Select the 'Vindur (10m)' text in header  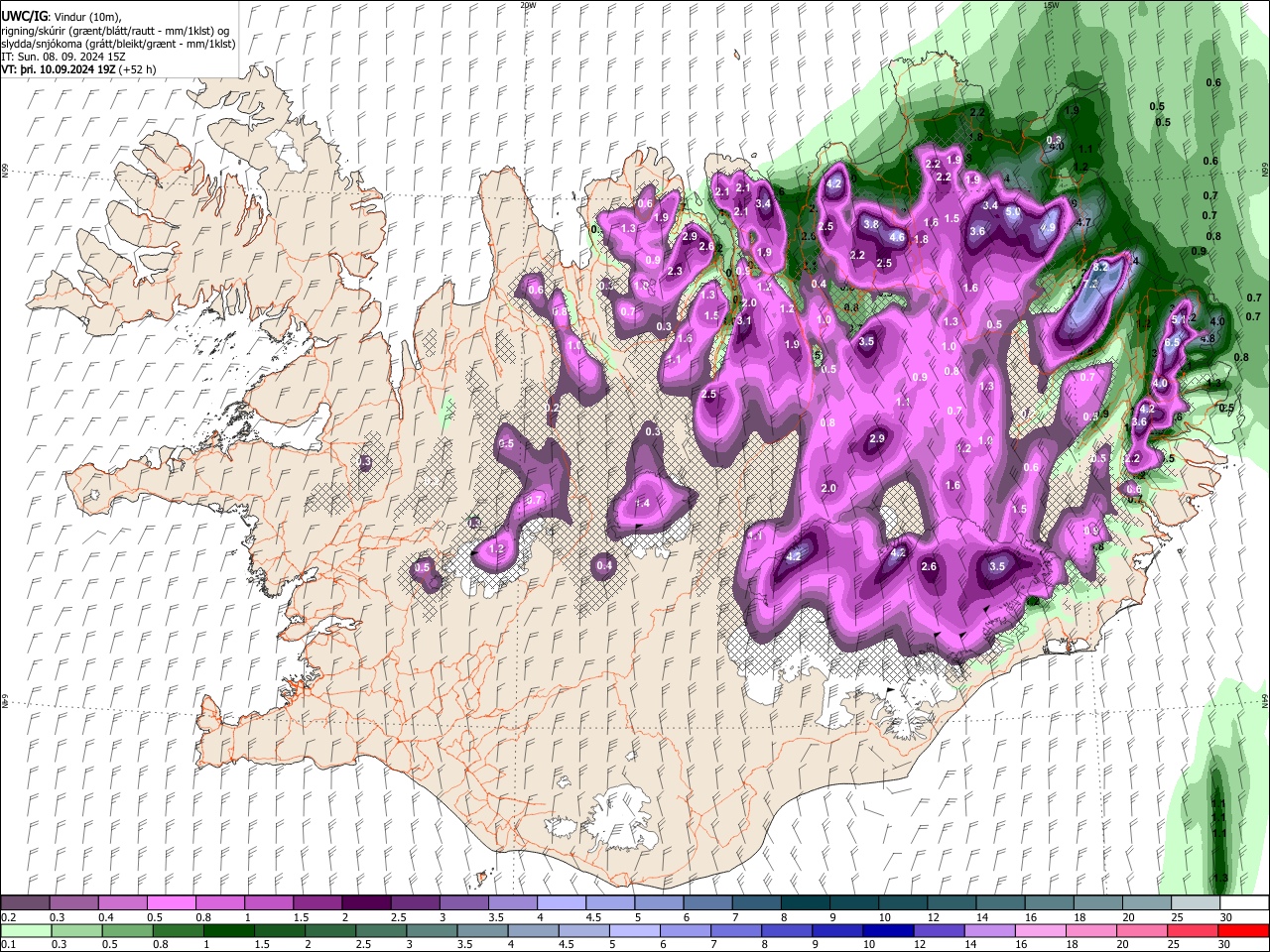tap(87, 17)
